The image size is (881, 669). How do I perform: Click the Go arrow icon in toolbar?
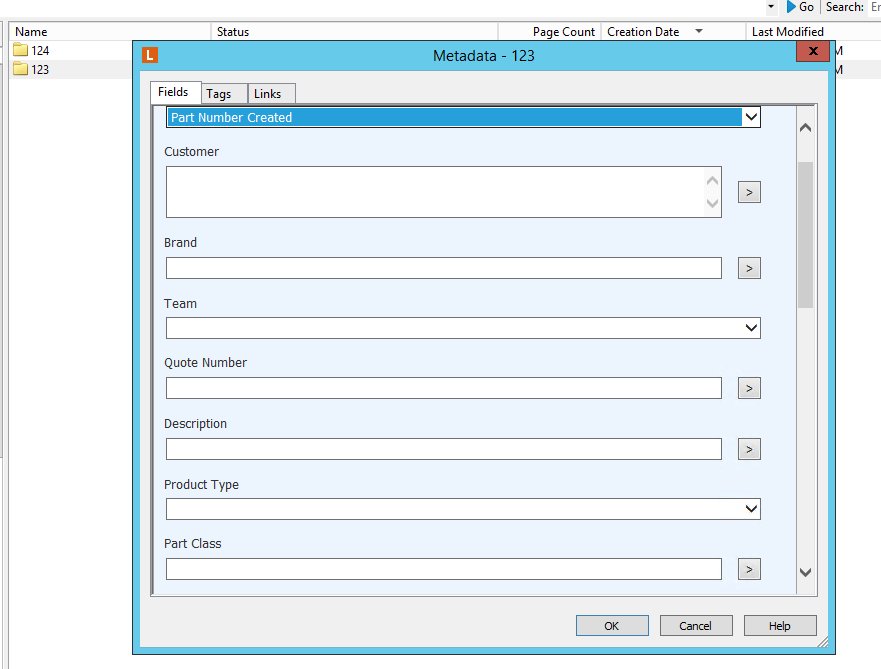[x=791, y=7]
